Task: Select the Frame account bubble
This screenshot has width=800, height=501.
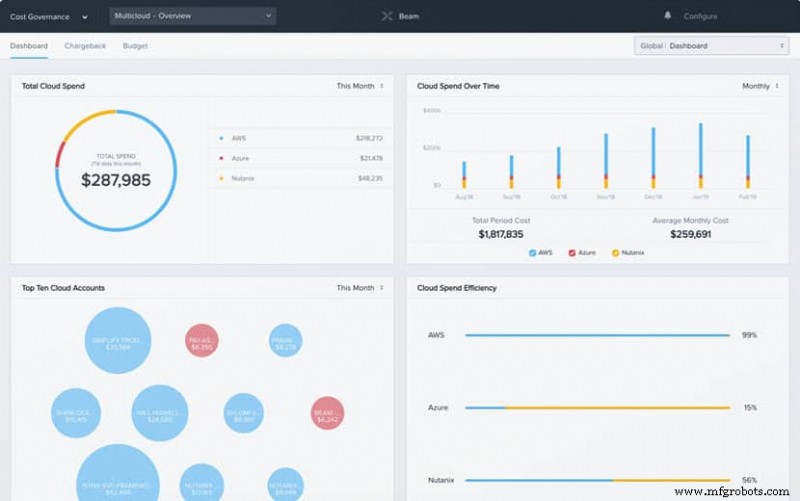Action: (x=285, y=340)
